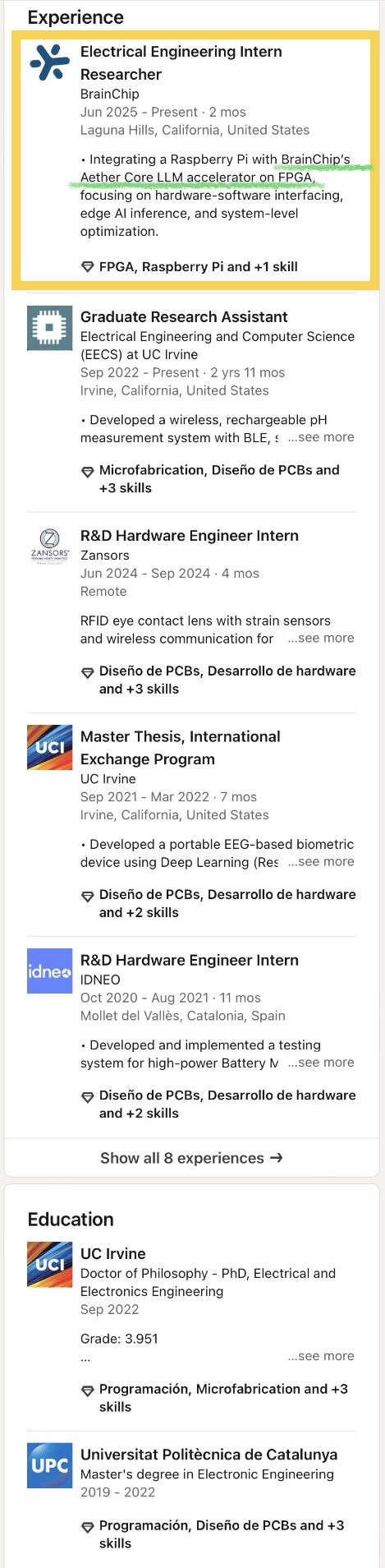The height and width of the screenshot is (1568, 385).
Task: Click the EECS at UC Irvine chip logo
Action: click(49, 328)
